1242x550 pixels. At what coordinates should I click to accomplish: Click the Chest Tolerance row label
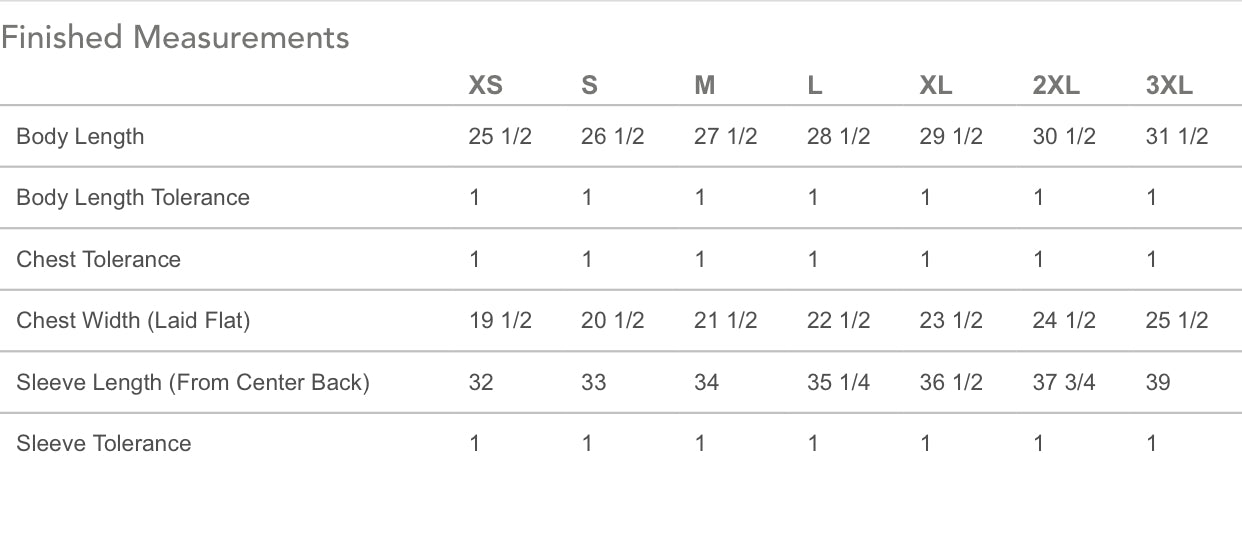(98, 259)
